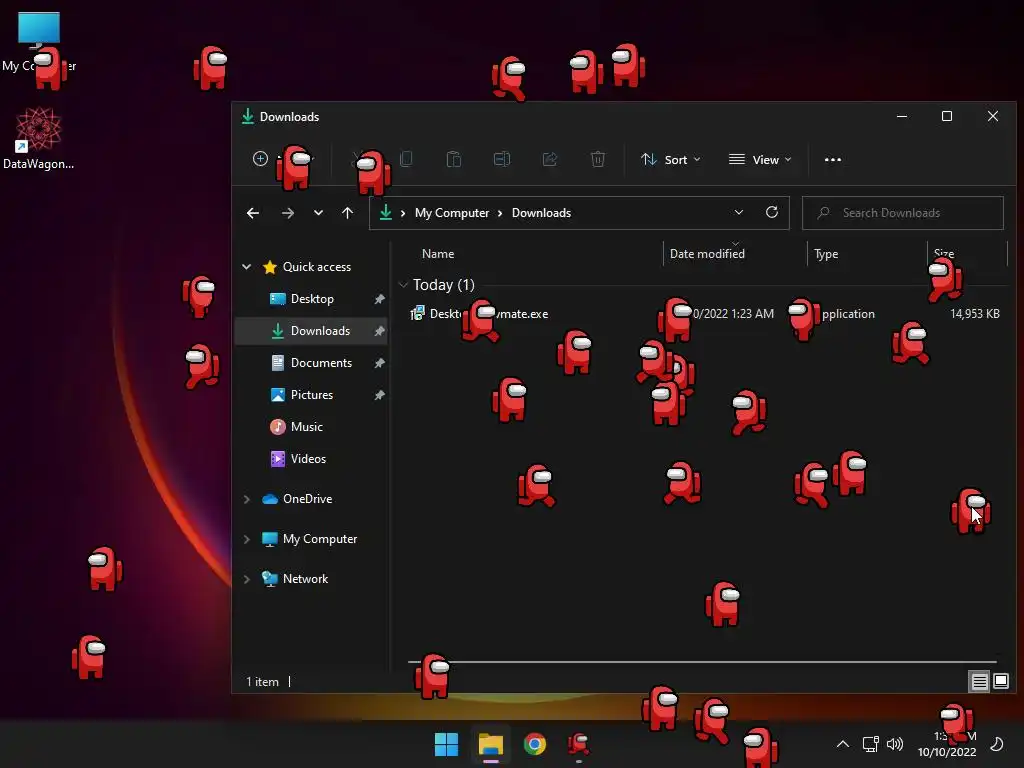
Task: Click the 1 item status text
Action: (x=263, y=682)
